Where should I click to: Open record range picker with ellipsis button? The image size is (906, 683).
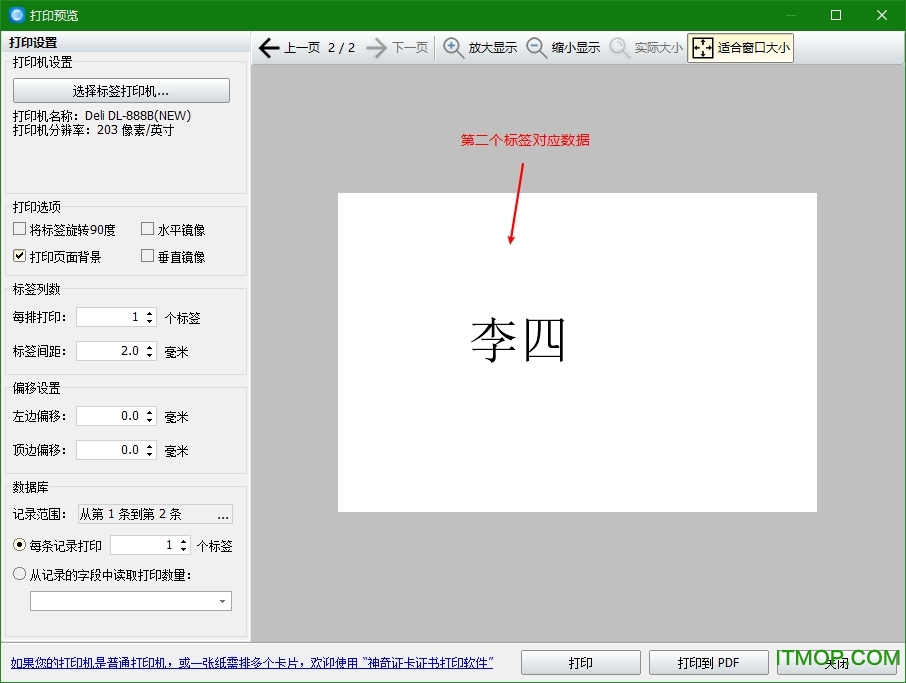point(222,515)
